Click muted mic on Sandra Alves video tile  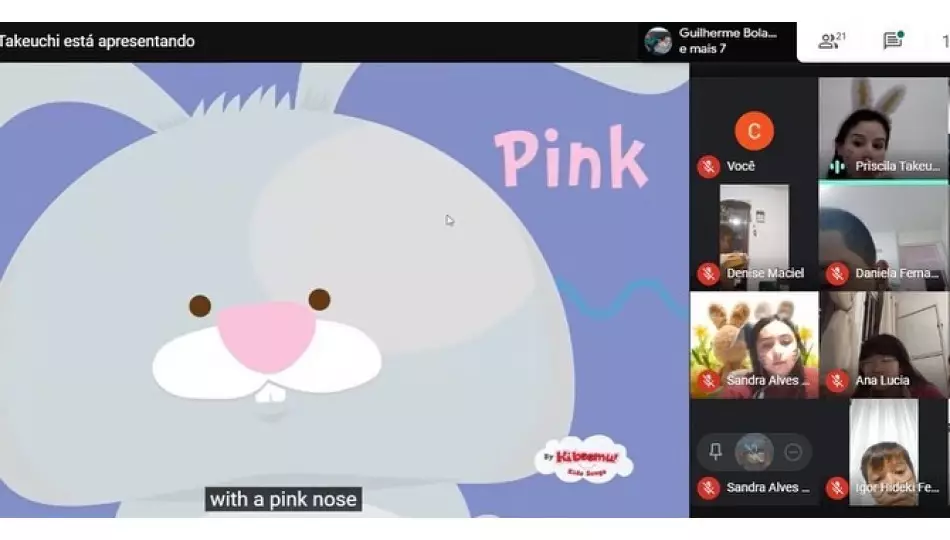click(x=708, y=381)
